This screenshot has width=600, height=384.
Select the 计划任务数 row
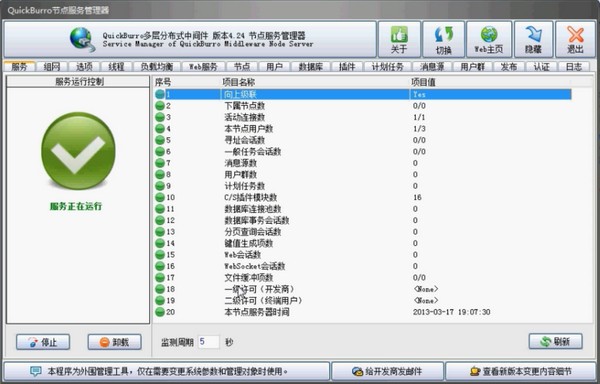coord(363,186)
